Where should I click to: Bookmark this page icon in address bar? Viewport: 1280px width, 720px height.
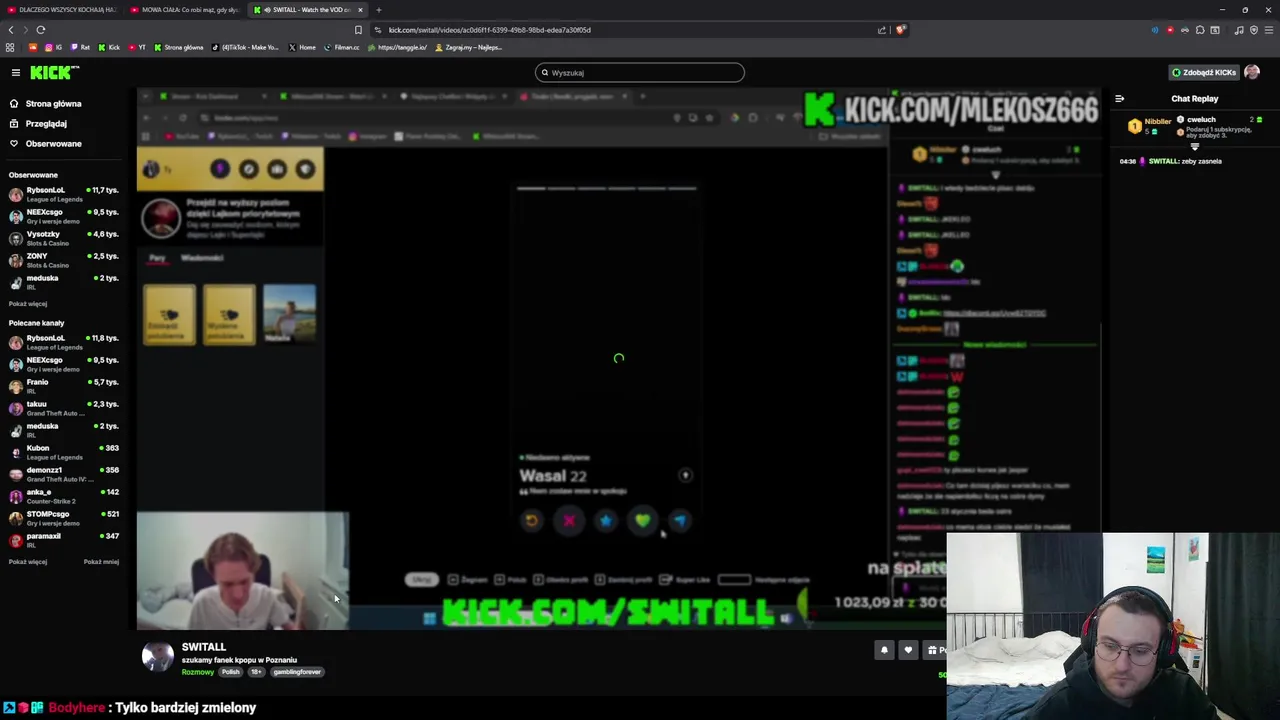pyautogui.click(x=358, y=30)
